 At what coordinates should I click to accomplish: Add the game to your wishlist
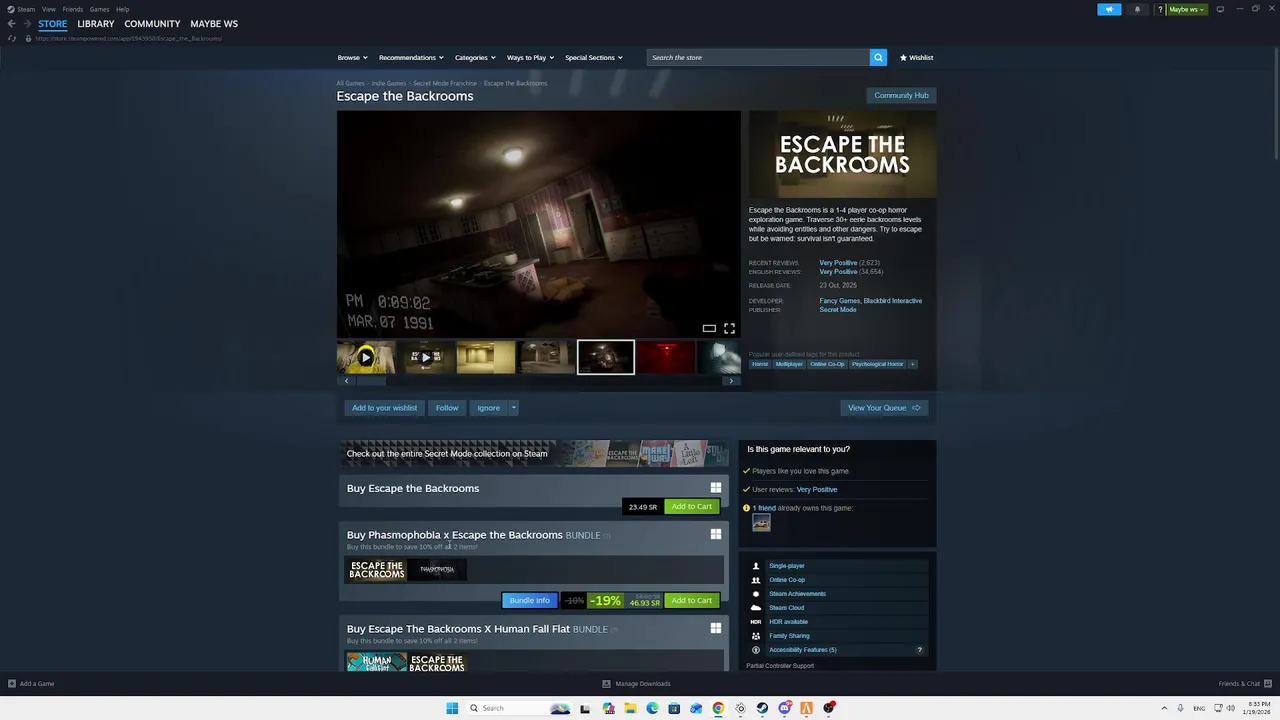(x=384, y=408)
